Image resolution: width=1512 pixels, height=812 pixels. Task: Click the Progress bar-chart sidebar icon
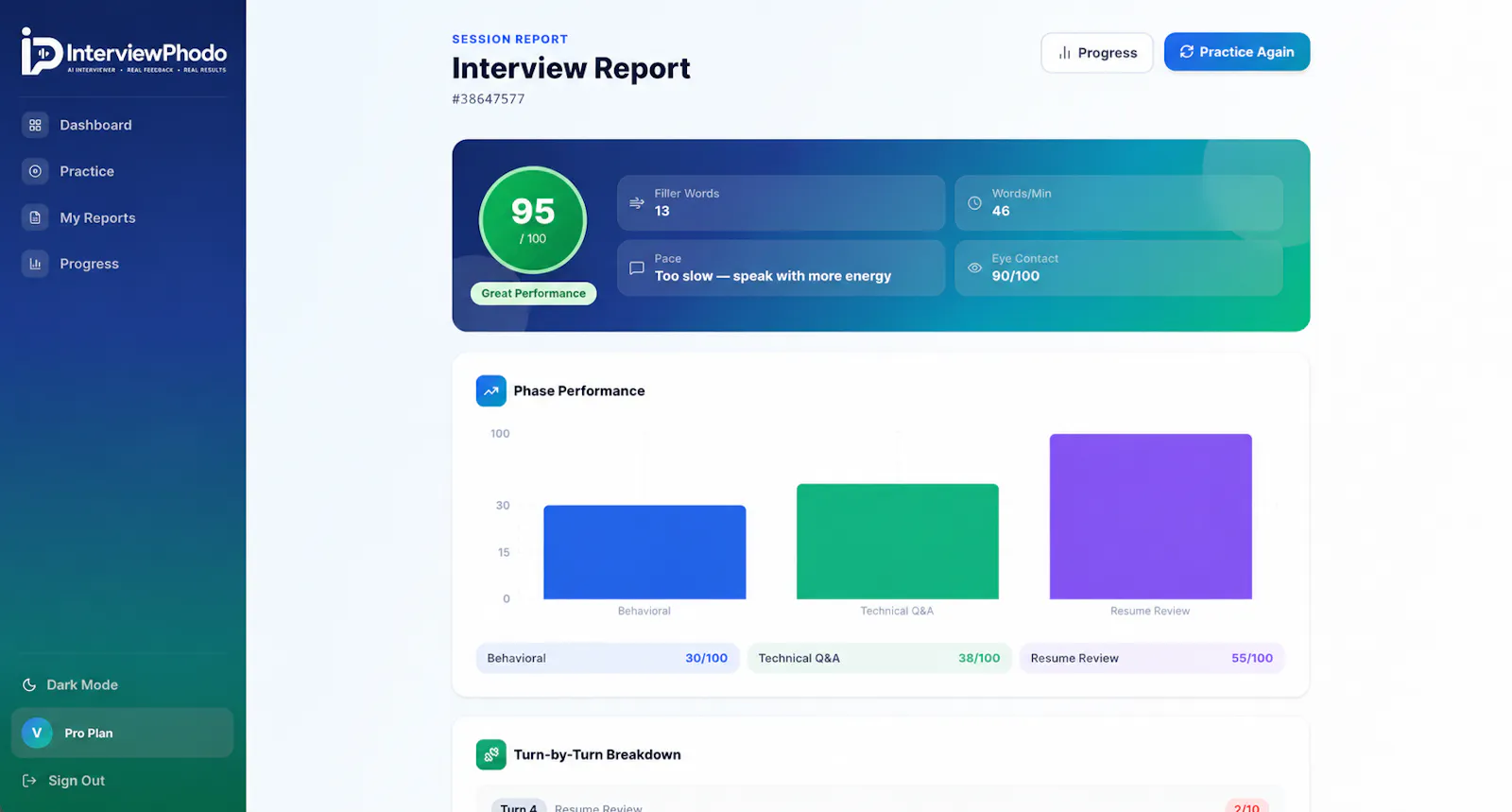coord(35,264)
